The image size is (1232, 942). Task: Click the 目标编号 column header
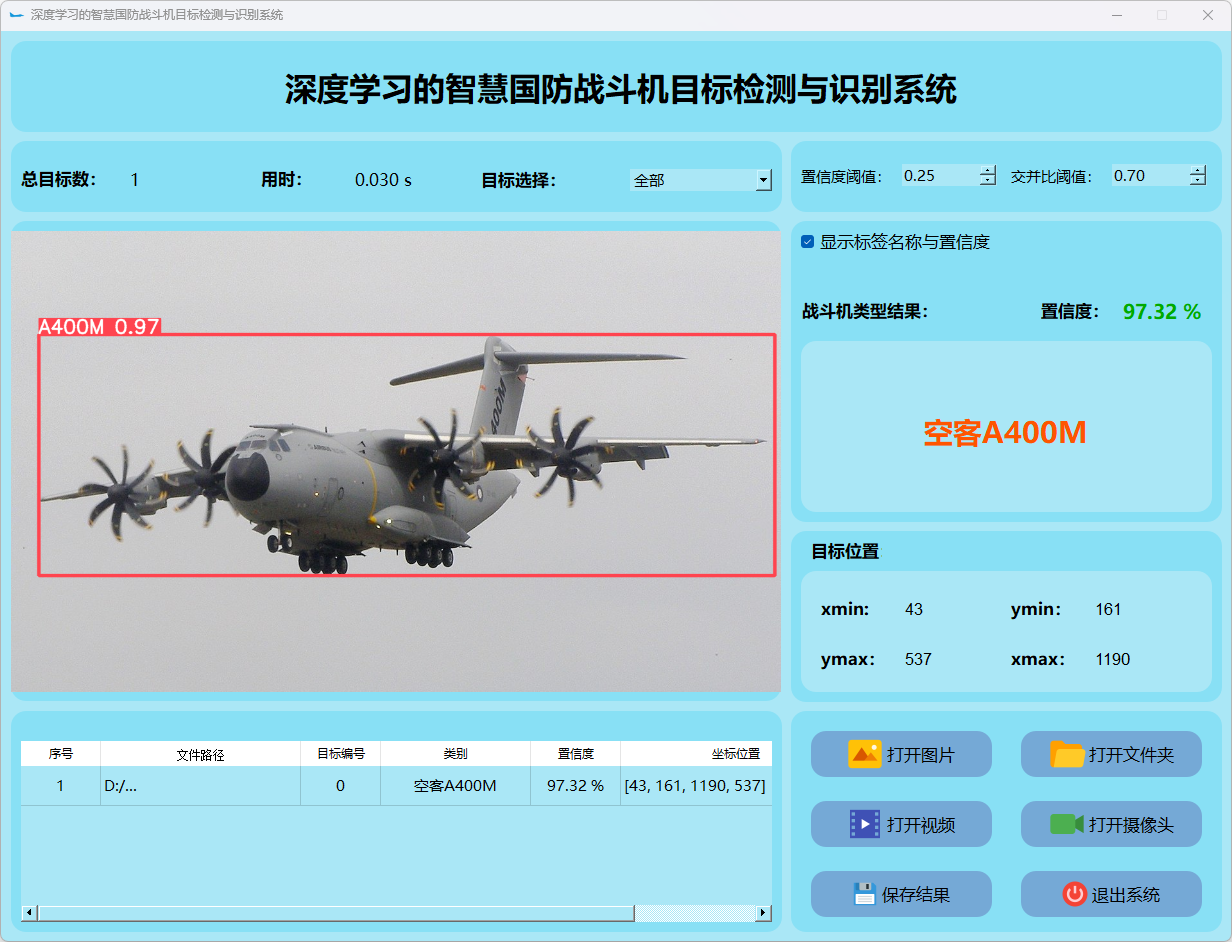tap(341, 754)
